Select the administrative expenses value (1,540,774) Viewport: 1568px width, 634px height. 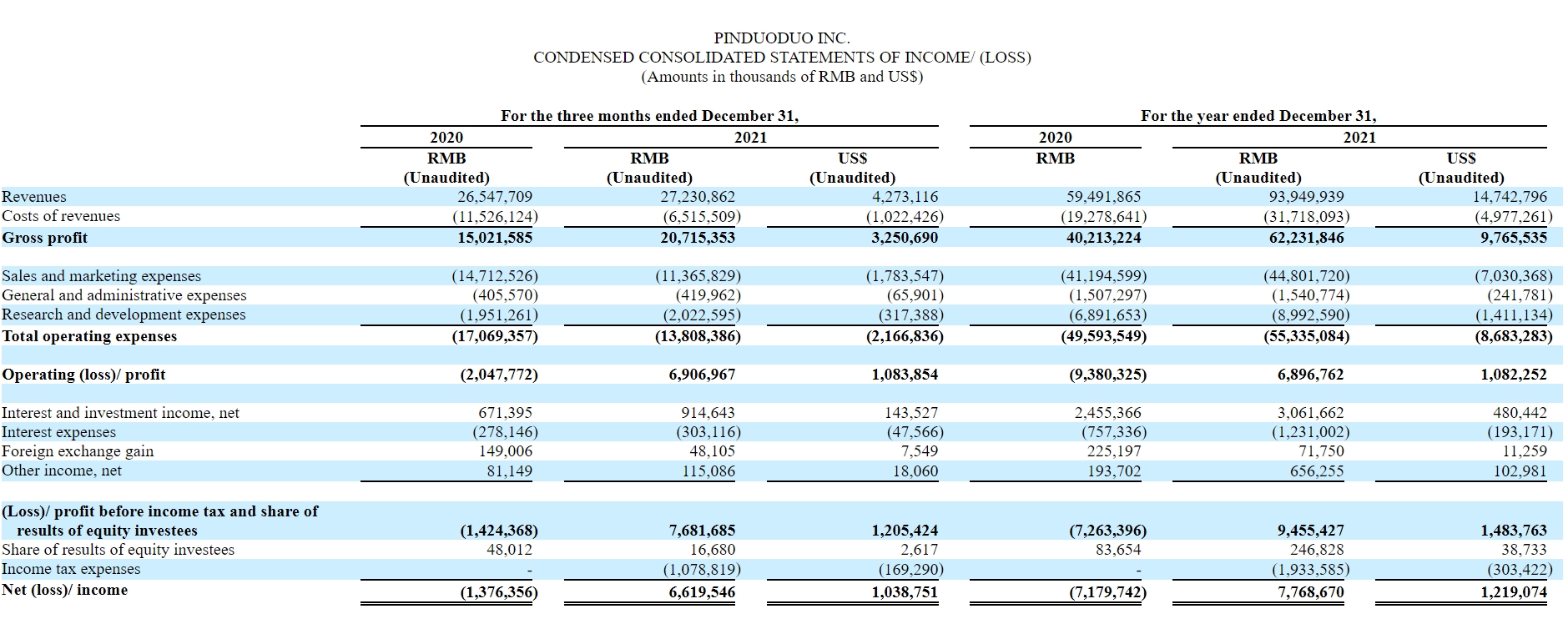1311,295
